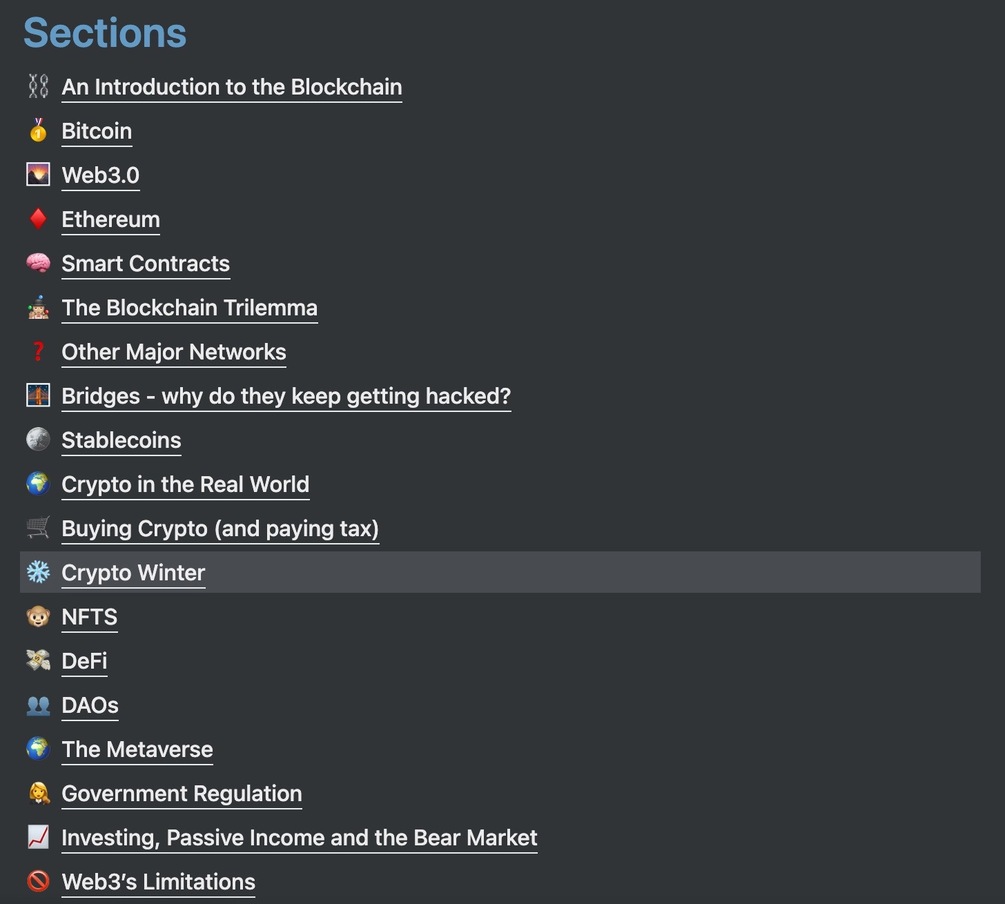
Task: Click the red question mark icon
Action: (38, 352)
